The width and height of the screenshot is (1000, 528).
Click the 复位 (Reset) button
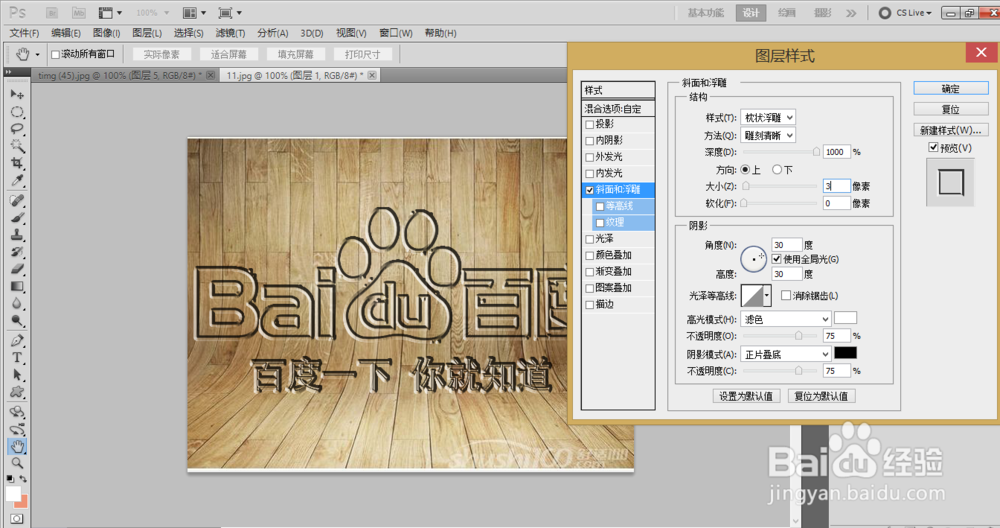click(951, 109)
